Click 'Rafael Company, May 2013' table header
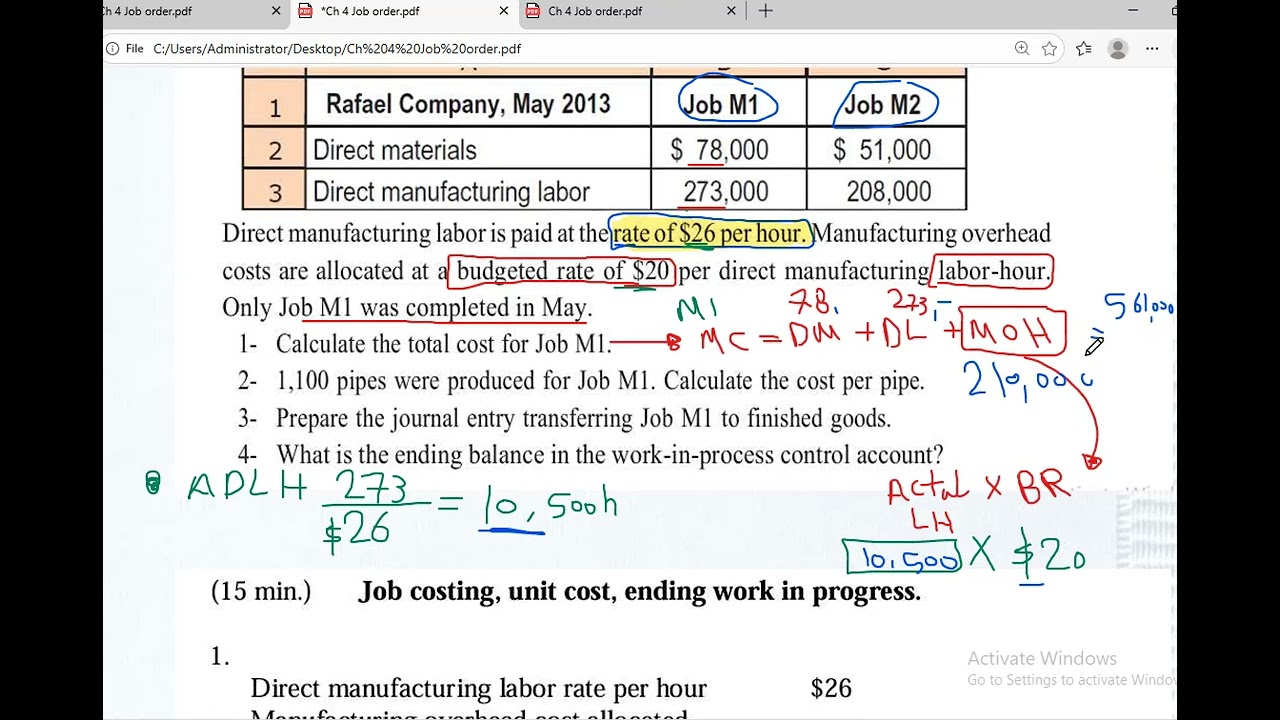 (468, 104)
